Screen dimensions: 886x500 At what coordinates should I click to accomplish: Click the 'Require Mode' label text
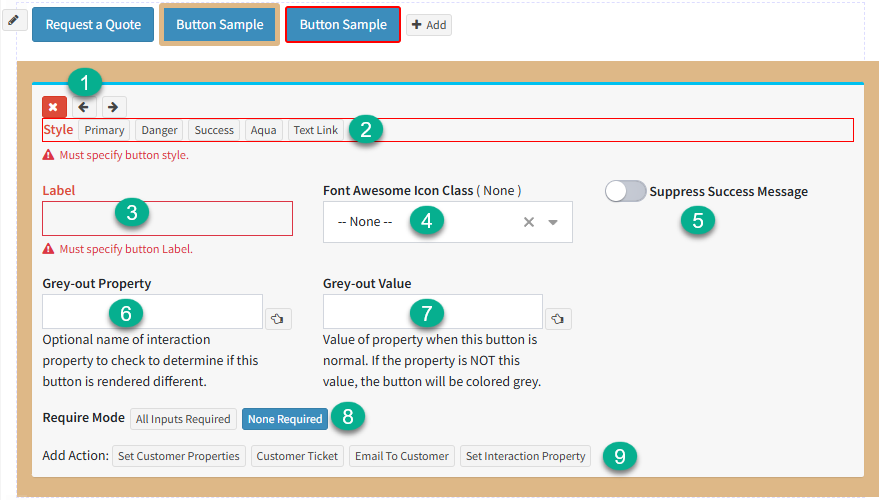[84, 418]
